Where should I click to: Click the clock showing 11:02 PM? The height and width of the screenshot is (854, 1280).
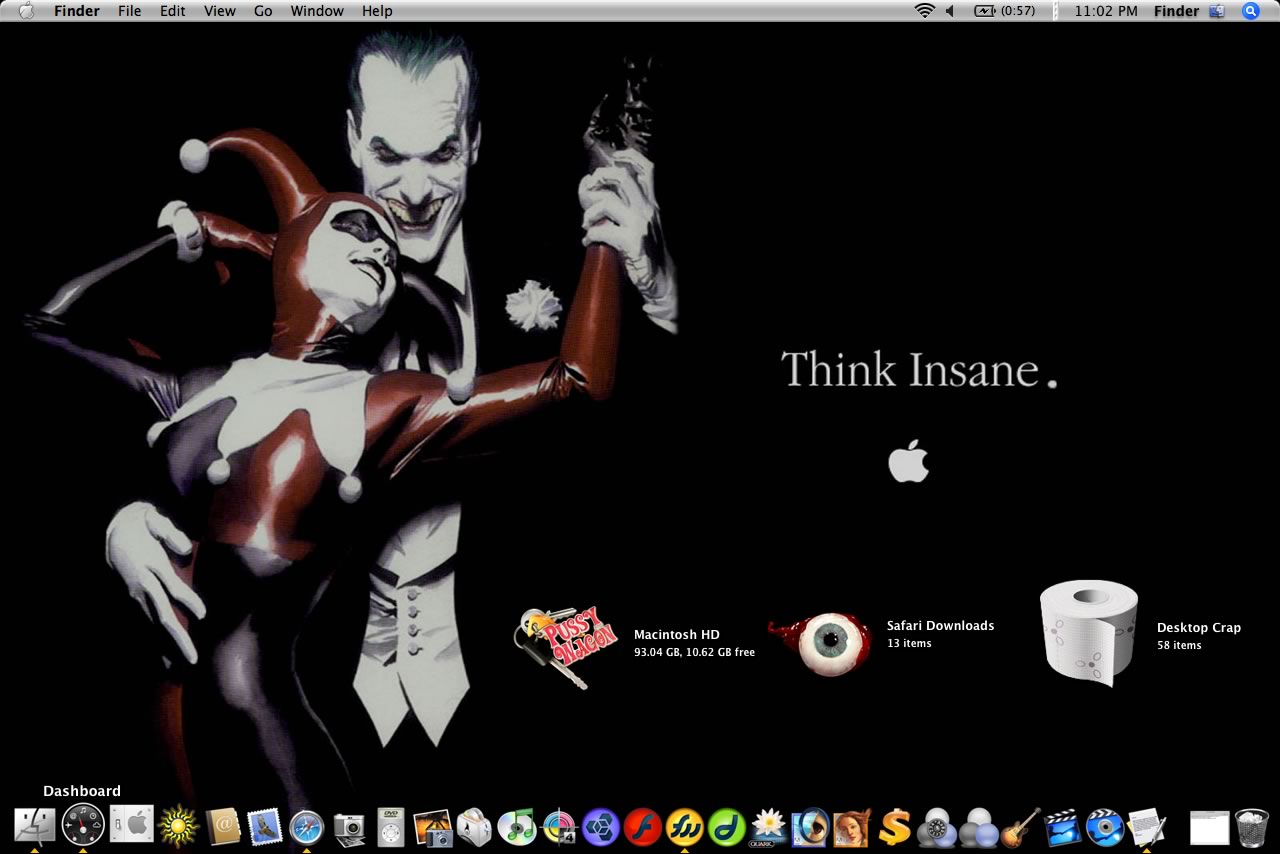coord(1105,11)
